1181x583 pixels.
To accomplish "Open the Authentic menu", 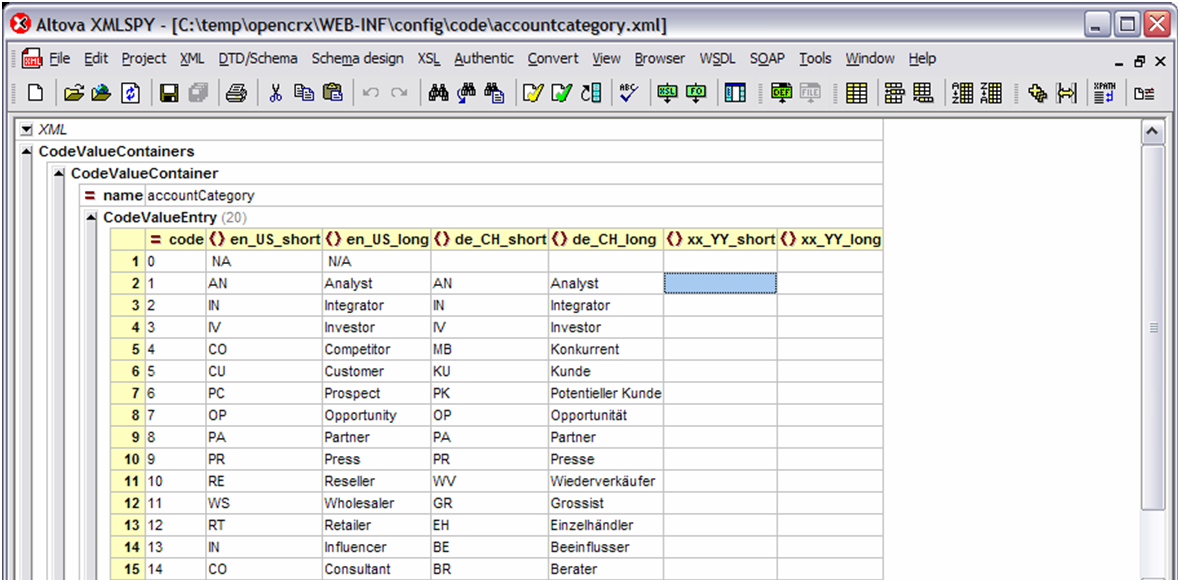I will point(484,58).
